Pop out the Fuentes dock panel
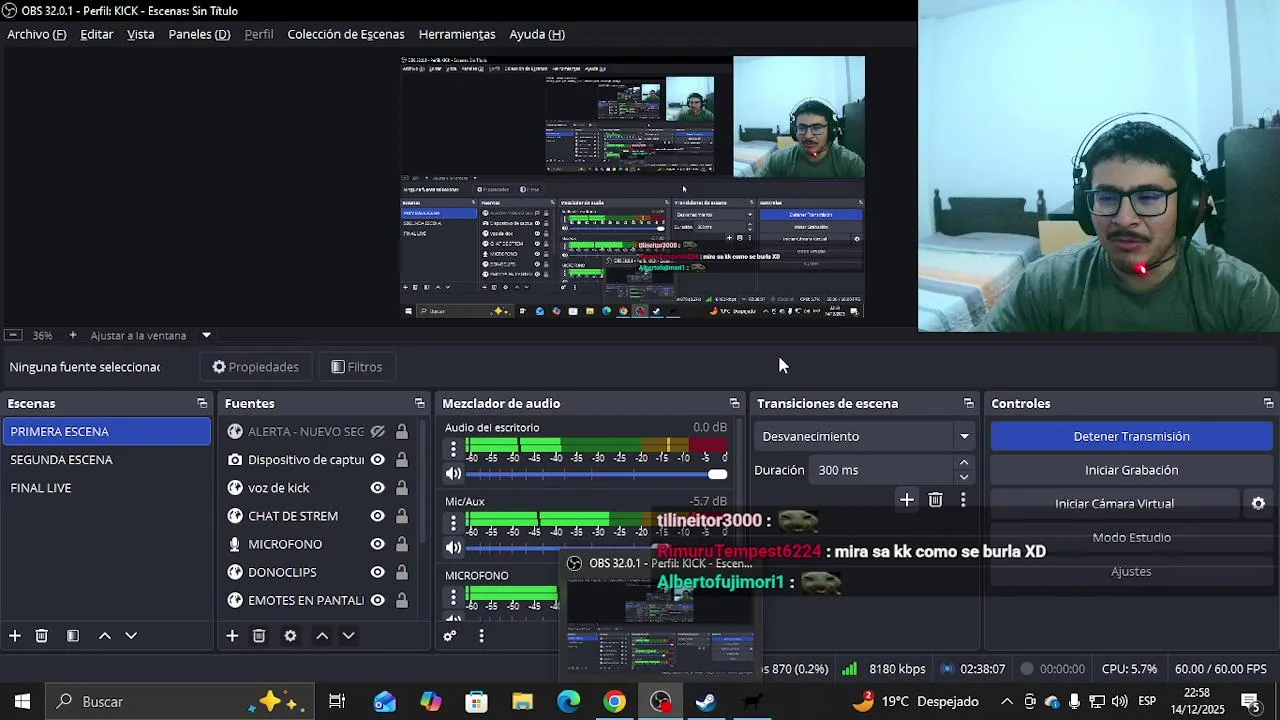The width and height of the screenshot is (1280, 720). point(419,403)
